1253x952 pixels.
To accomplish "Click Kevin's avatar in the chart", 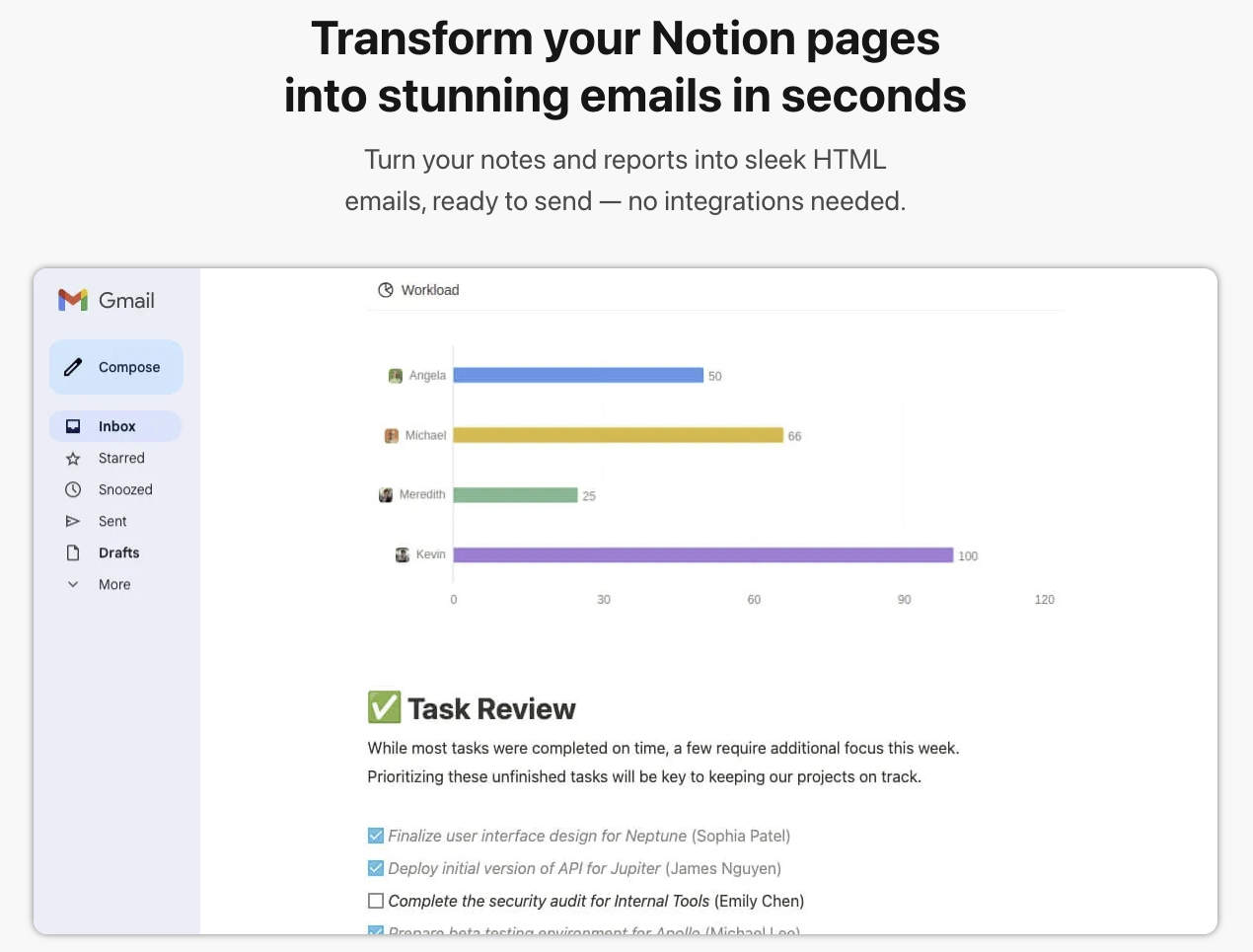I will coord(403,554).
